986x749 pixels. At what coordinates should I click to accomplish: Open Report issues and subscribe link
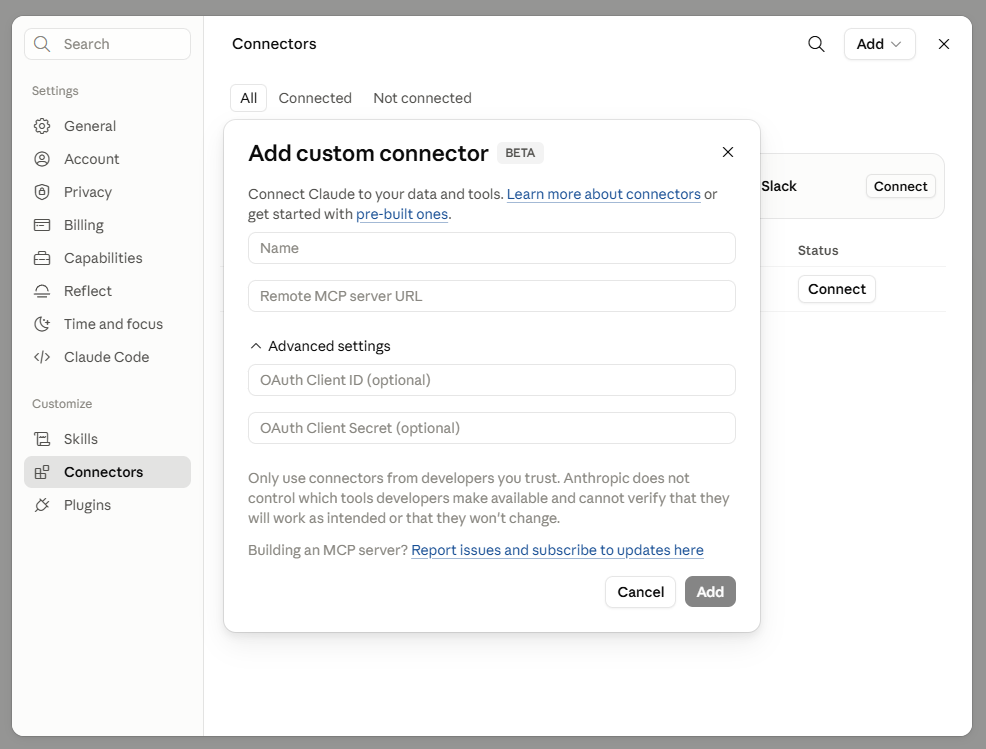click(557, 550)
